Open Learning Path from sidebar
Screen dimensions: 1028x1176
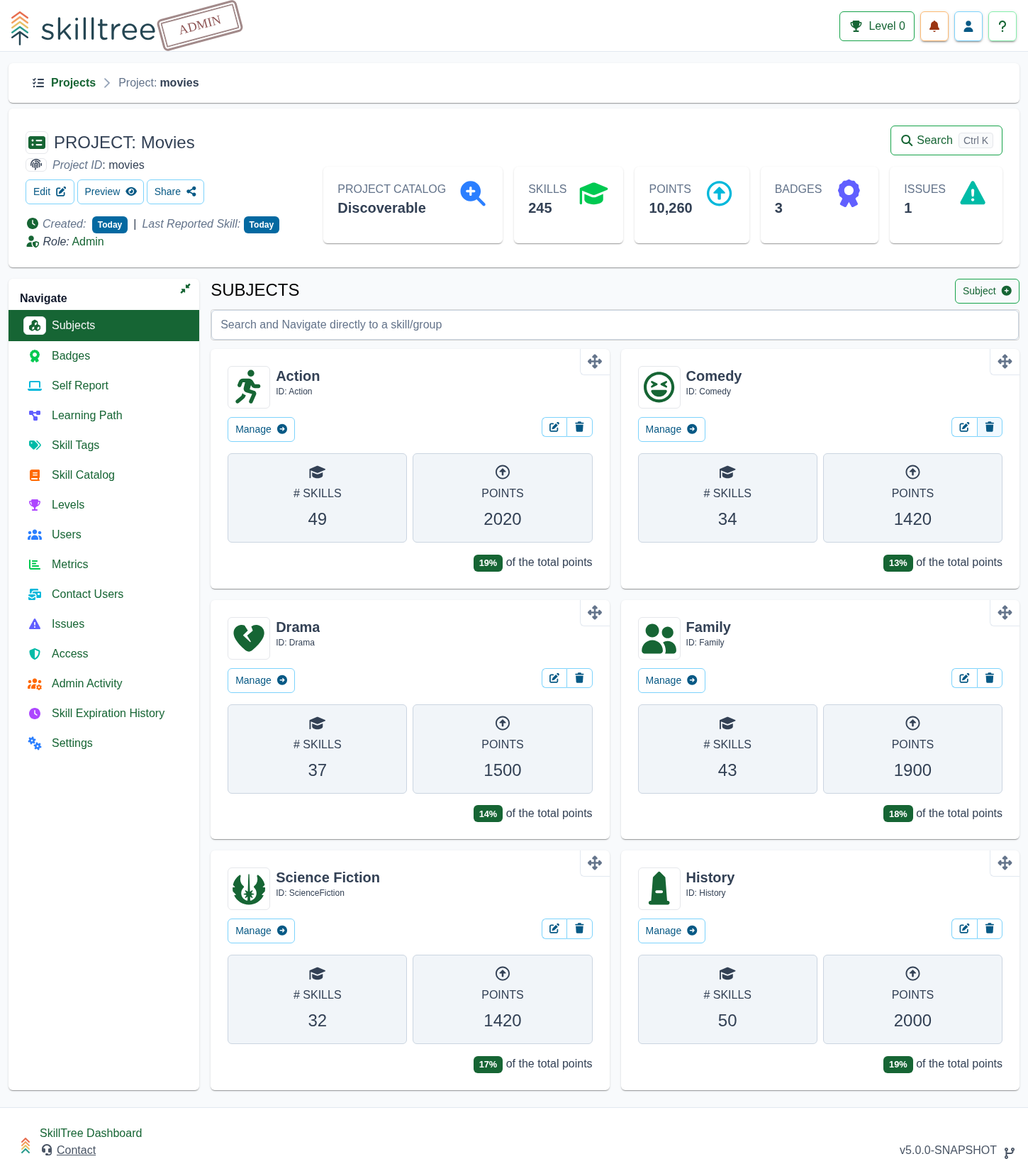click(x=104, y=416)
